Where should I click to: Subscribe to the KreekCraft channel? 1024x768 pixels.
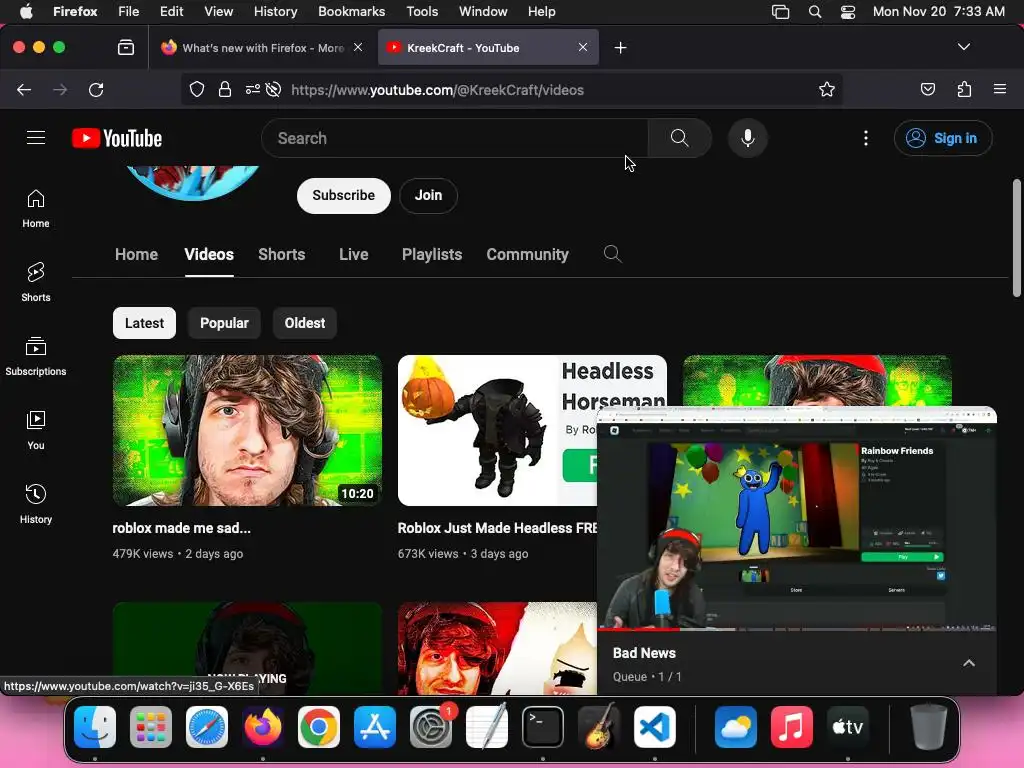point(344,195)
